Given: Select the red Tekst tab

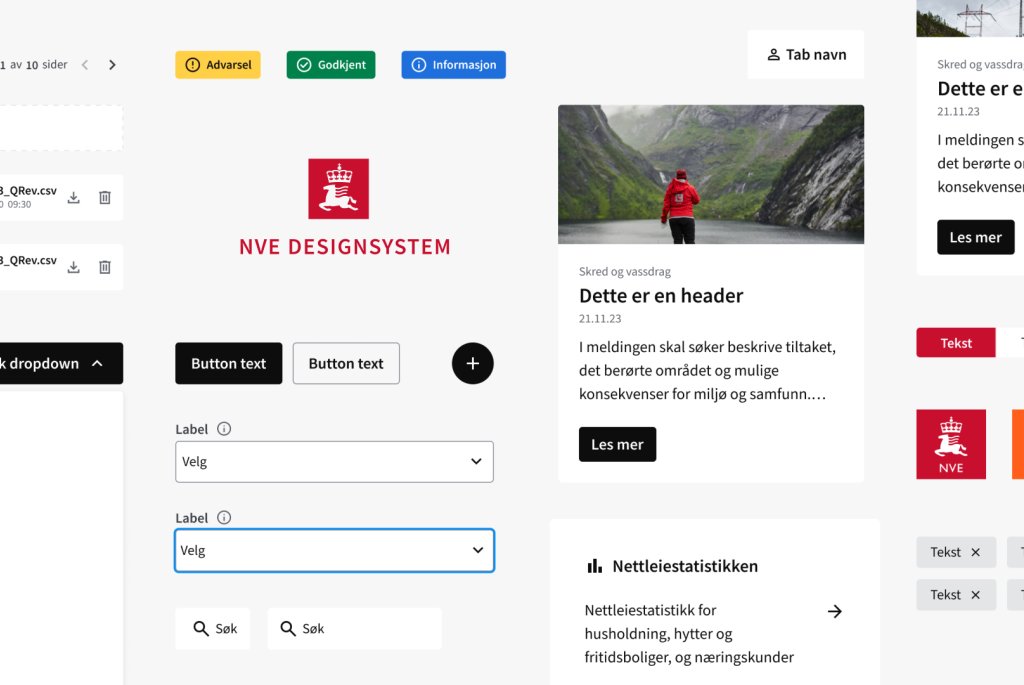Looking at the screenshot, I should pos(955,343).
